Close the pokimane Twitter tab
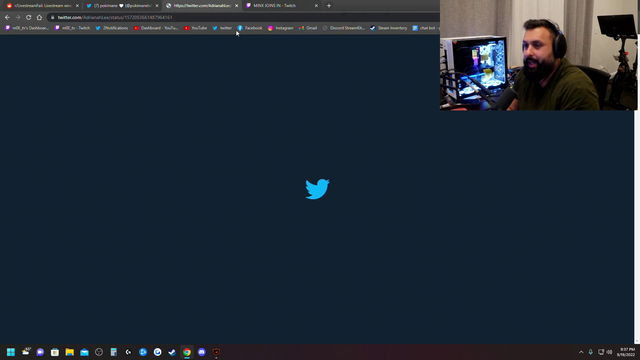Image resolution: width=640 pixels, height=360 pixels. point(157,6)
